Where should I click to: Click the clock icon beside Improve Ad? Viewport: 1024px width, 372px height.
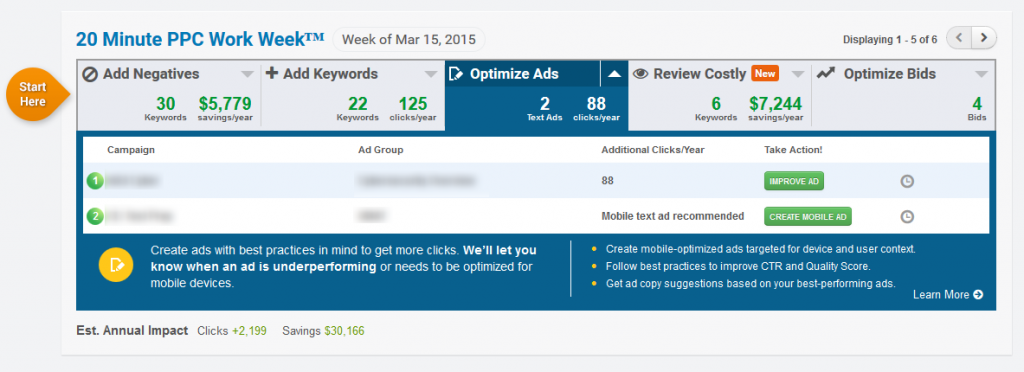point(907,181)
